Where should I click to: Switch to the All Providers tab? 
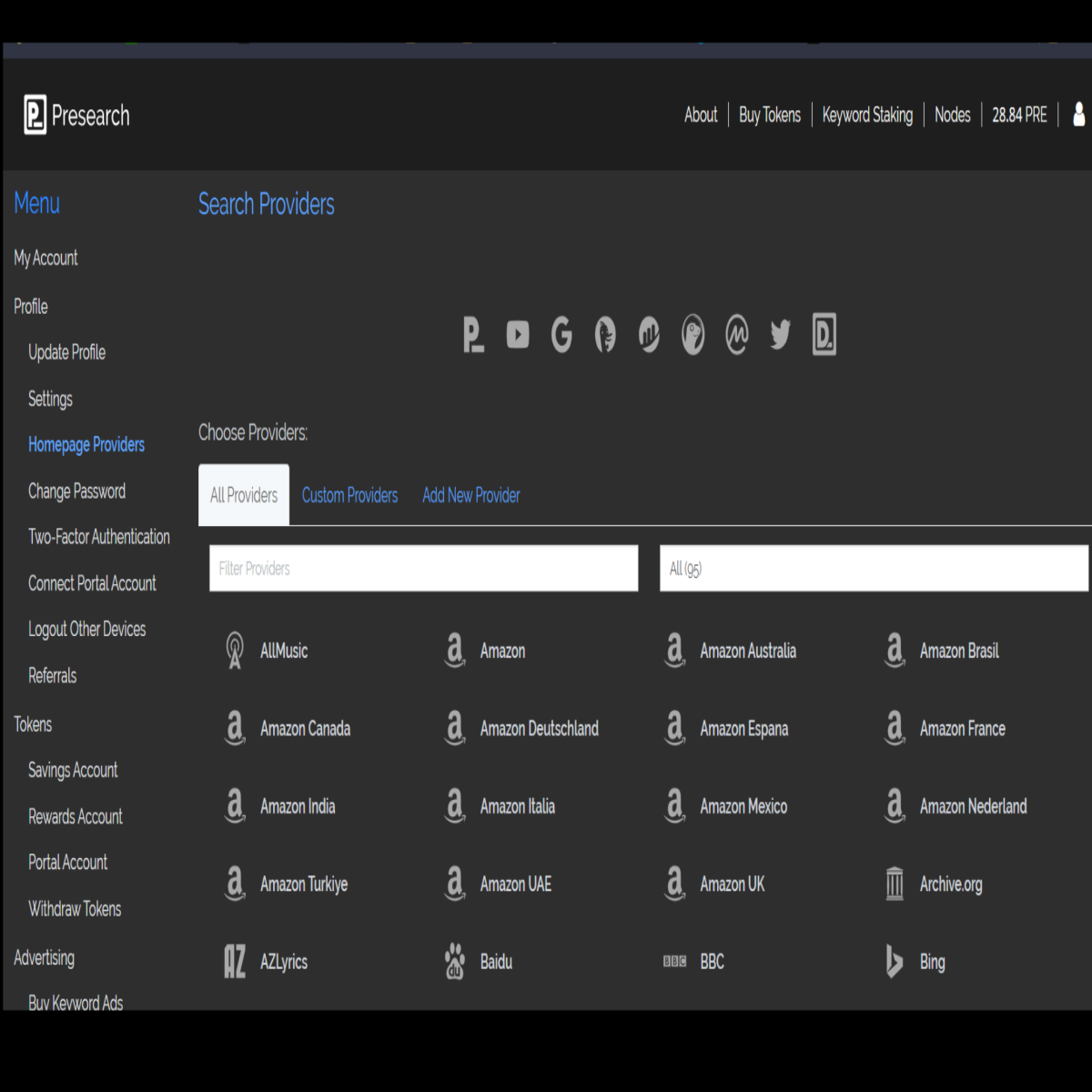[x=244, y=495]
